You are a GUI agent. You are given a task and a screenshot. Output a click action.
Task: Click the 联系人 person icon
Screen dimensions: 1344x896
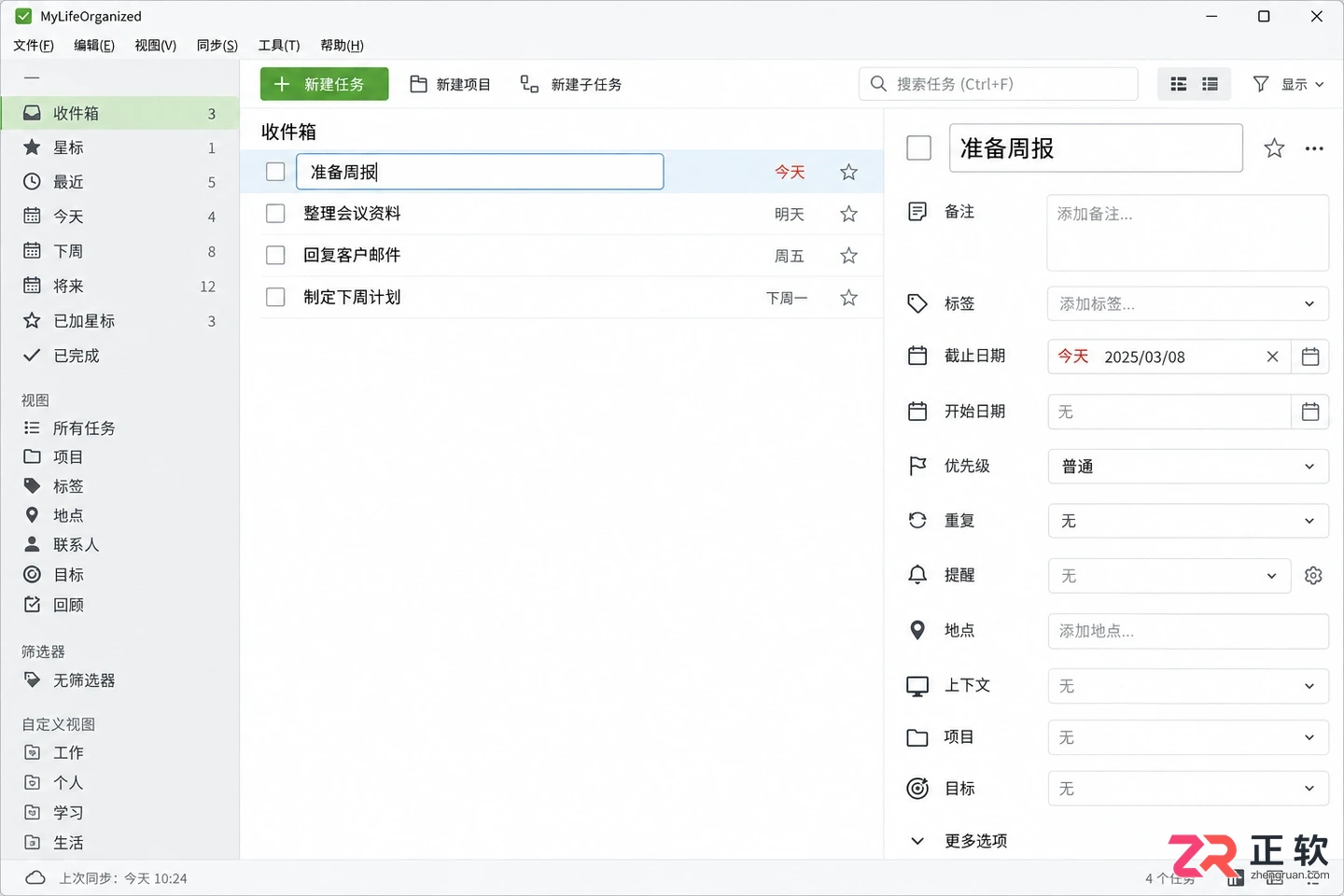pos(32,544)
